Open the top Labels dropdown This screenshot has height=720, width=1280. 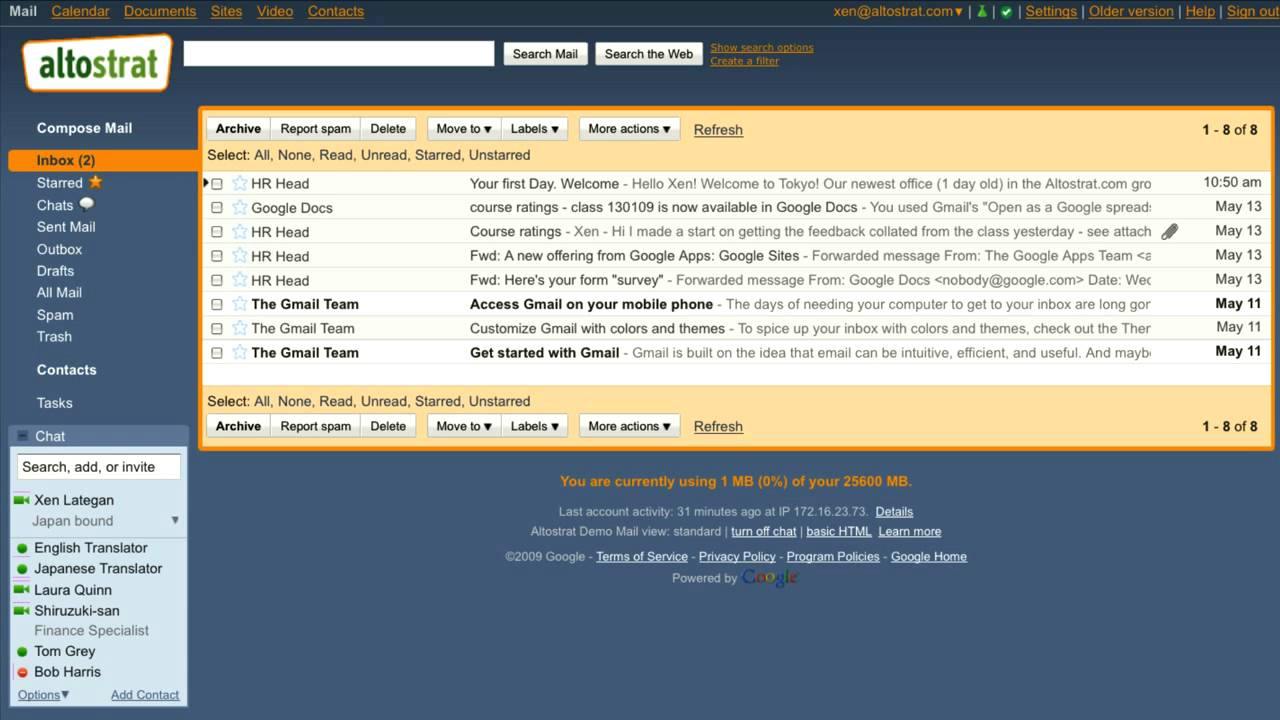(x=535, y=129)
